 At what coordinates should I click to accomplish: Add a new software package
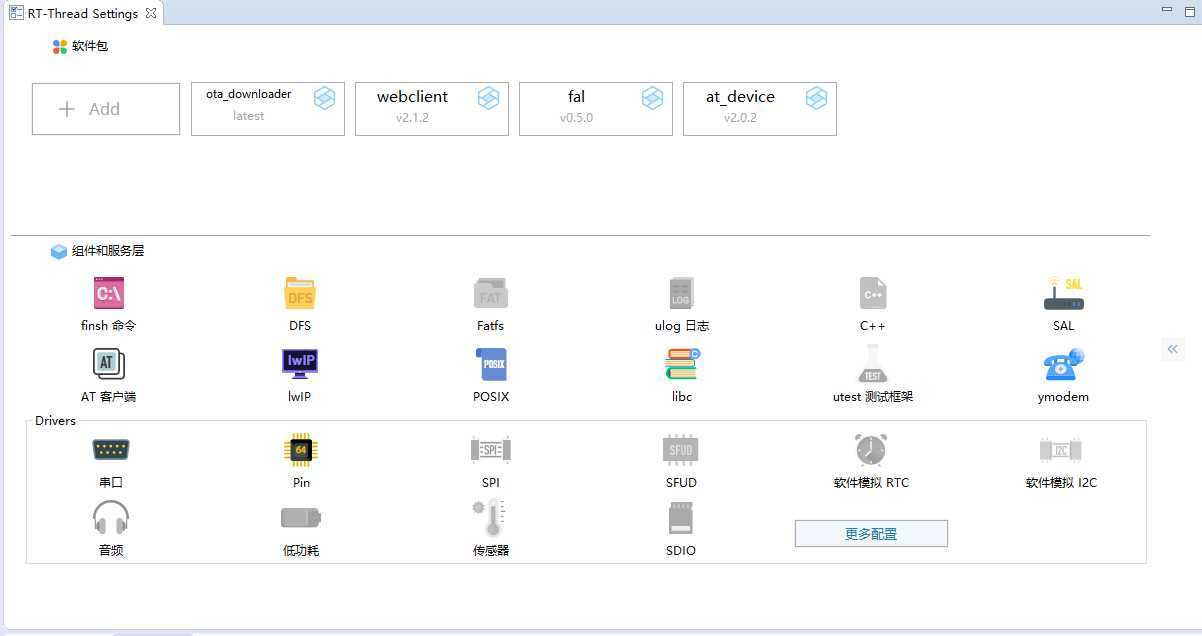coord(106,109)
